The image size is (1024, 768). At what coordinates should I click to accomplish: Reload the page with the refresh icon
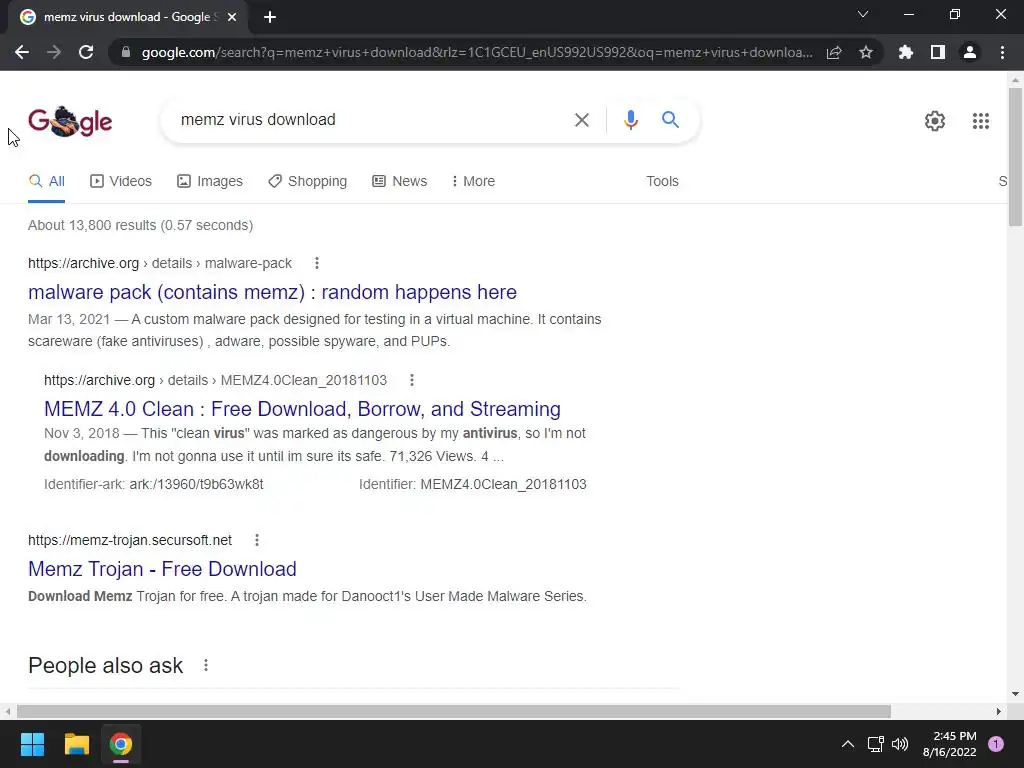[86, 52]
